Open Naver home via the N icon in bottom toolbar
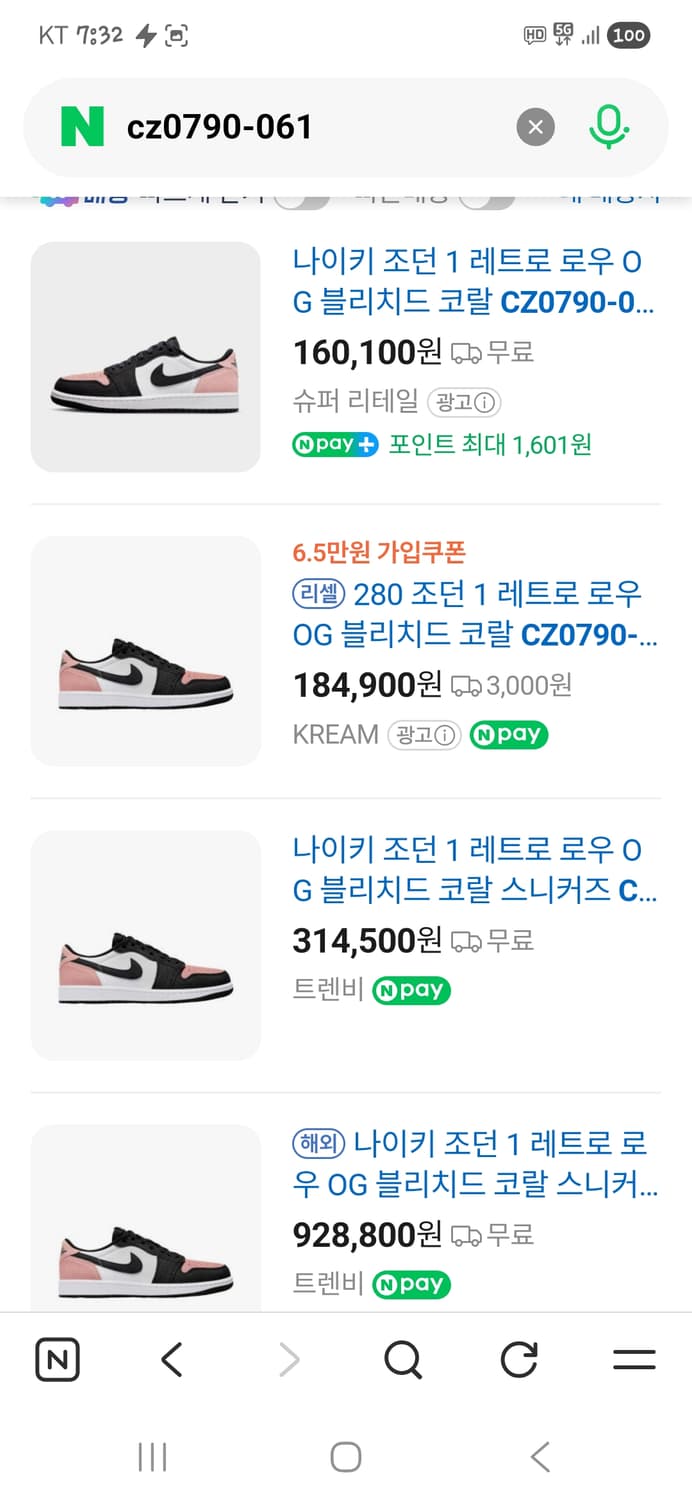The width and height of the screenshot is (692, 1500). click(x=57, y=1359)
